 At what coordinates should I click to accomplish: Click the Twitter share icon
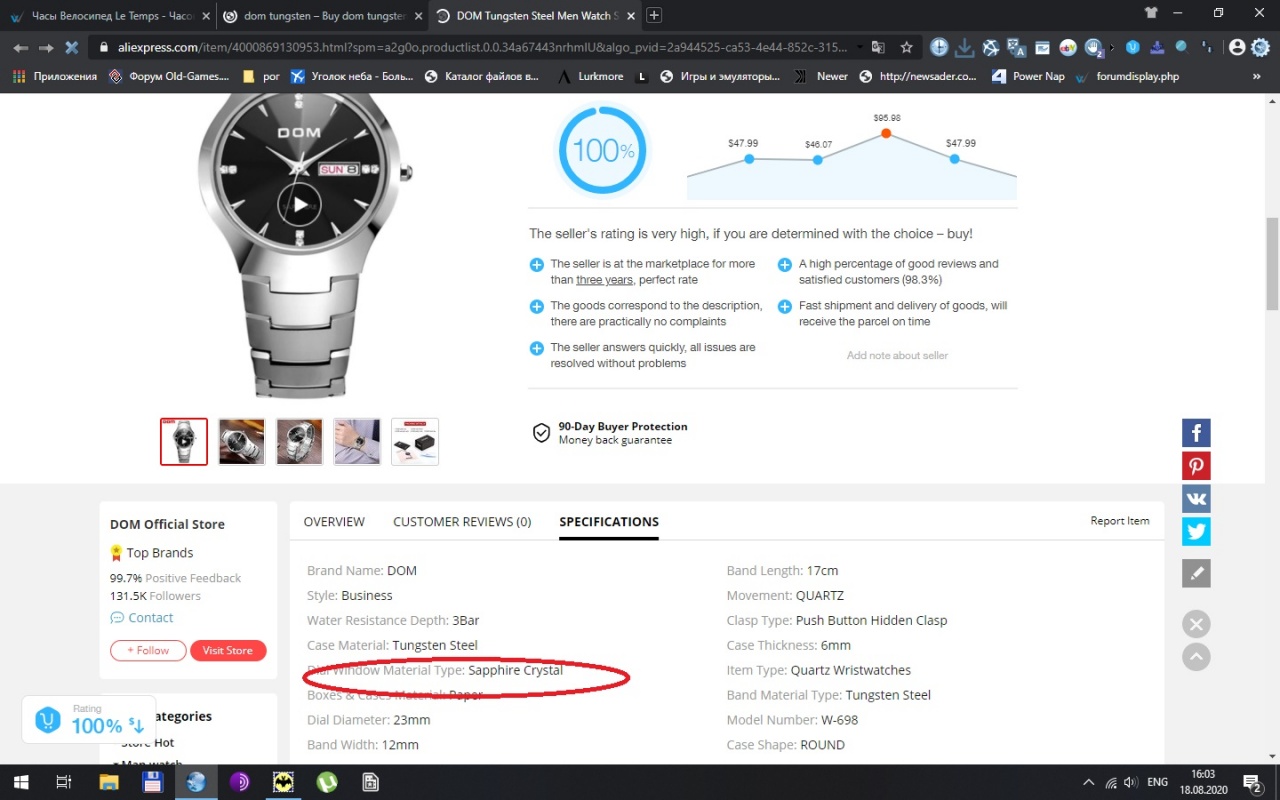[1196, 532]
